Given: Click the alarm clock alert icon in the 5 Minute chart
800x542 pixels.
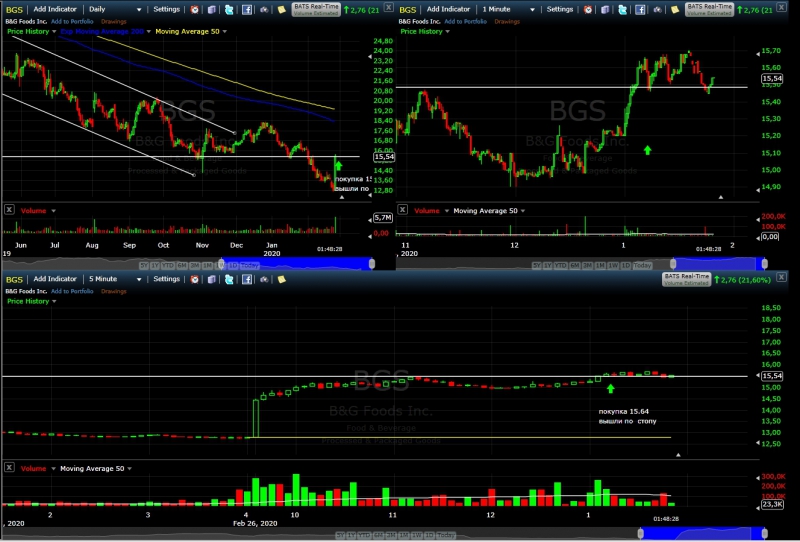Looking at the screenshot, I should point(194,279).
